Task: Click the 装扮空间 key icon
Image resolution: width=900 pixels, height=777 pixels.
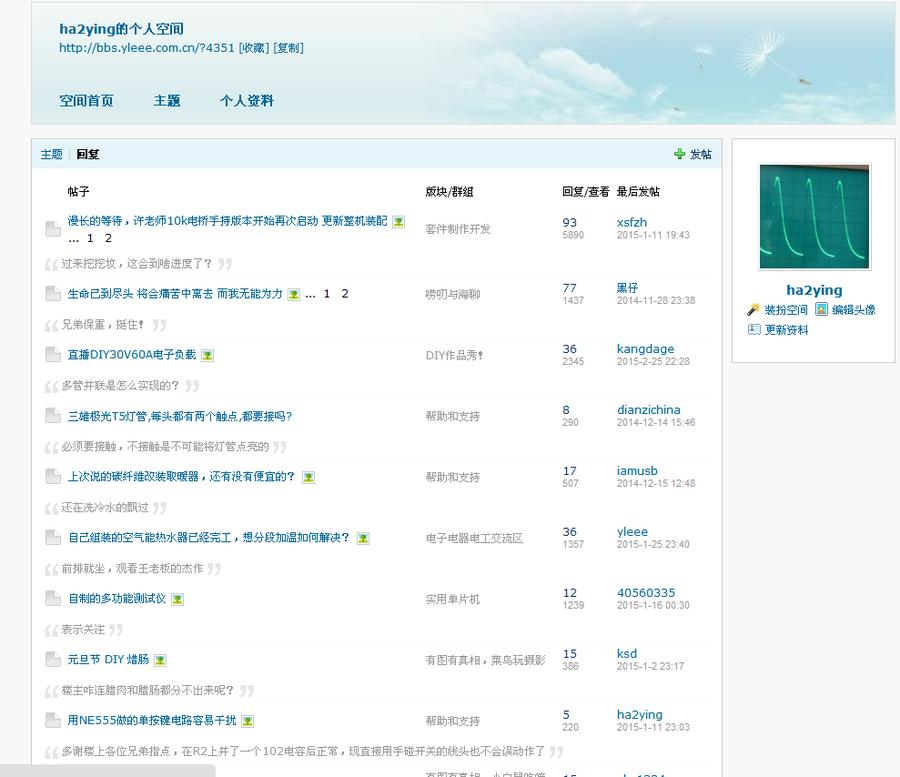Action: point(753,310)
